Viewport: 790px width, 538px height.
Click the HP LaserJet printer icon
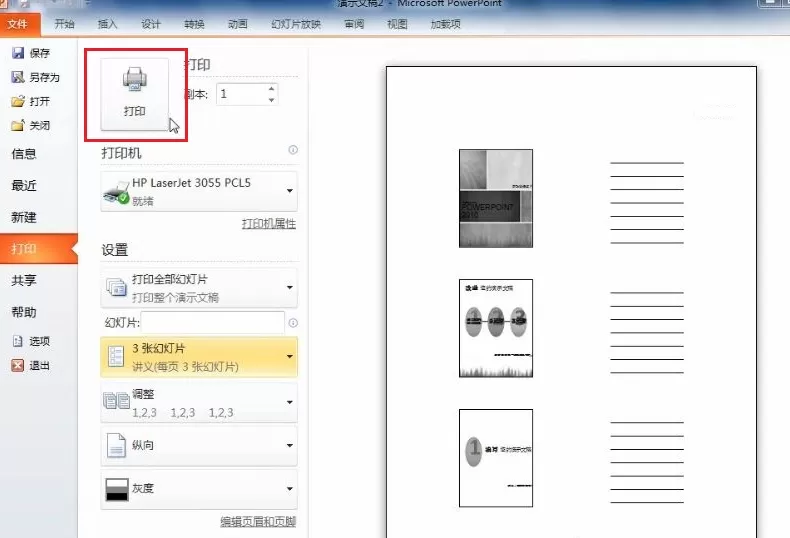coord(116,192)
